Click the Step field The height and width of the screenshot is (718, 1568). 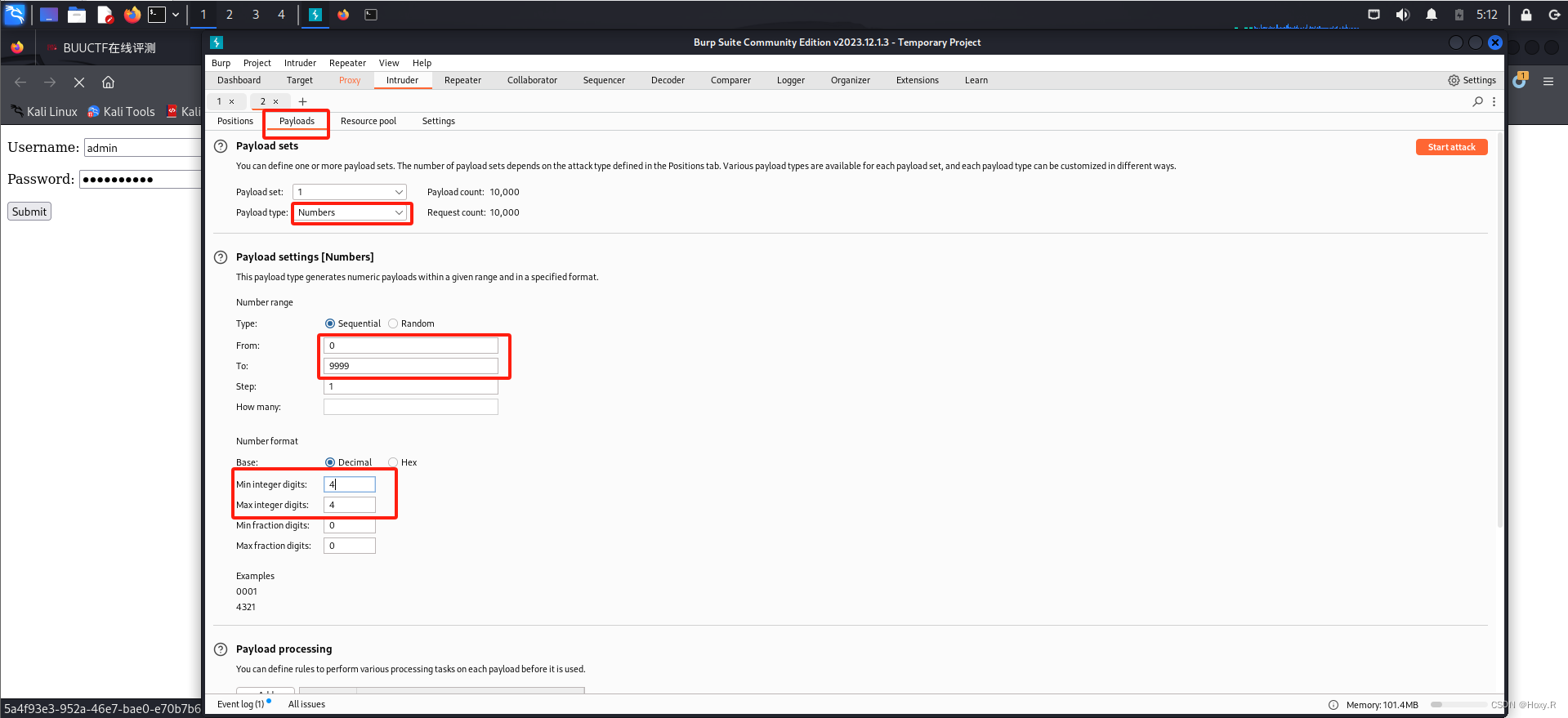[410, 386]
